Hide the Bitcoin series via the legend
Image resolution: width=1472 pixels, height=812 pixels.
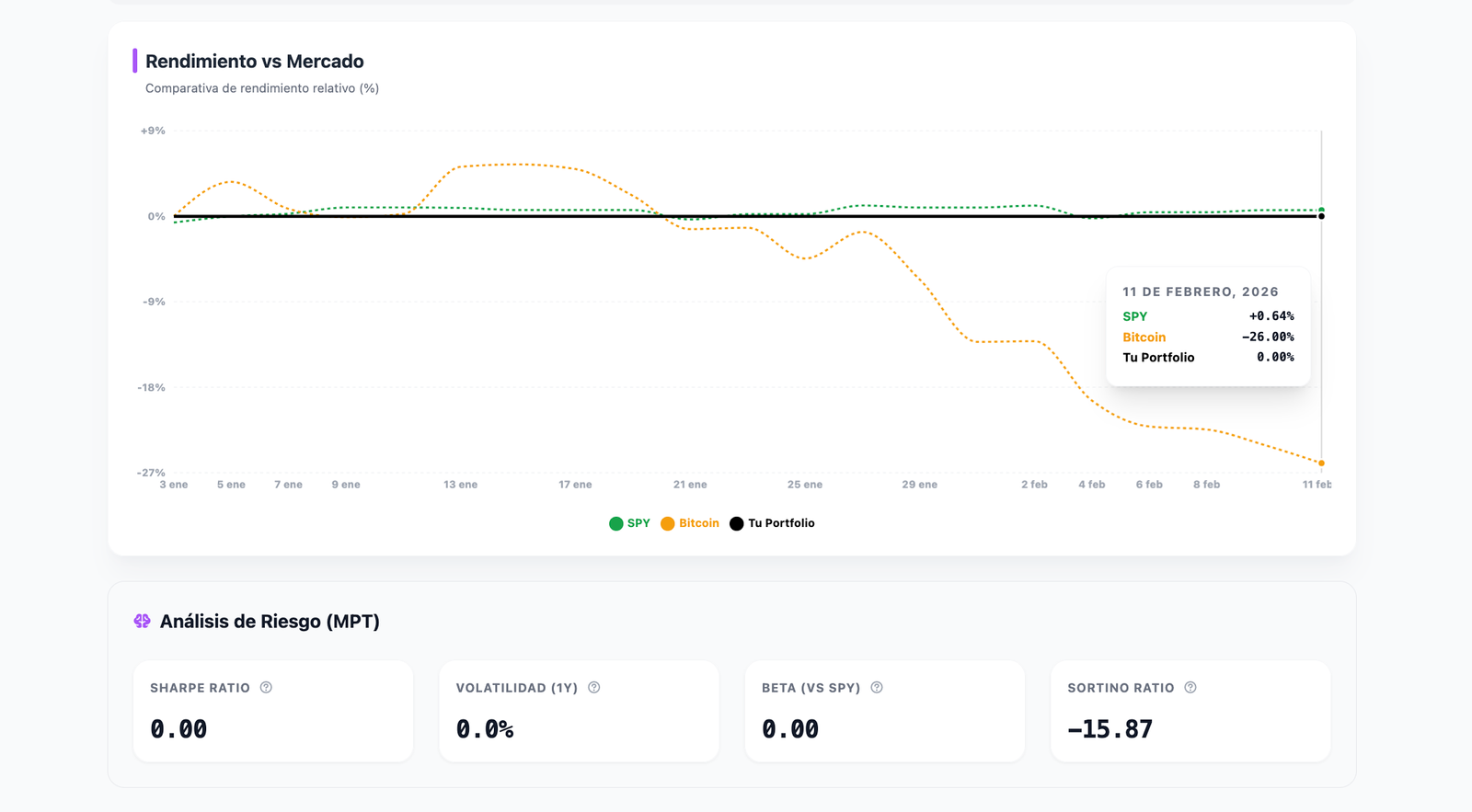690,523
